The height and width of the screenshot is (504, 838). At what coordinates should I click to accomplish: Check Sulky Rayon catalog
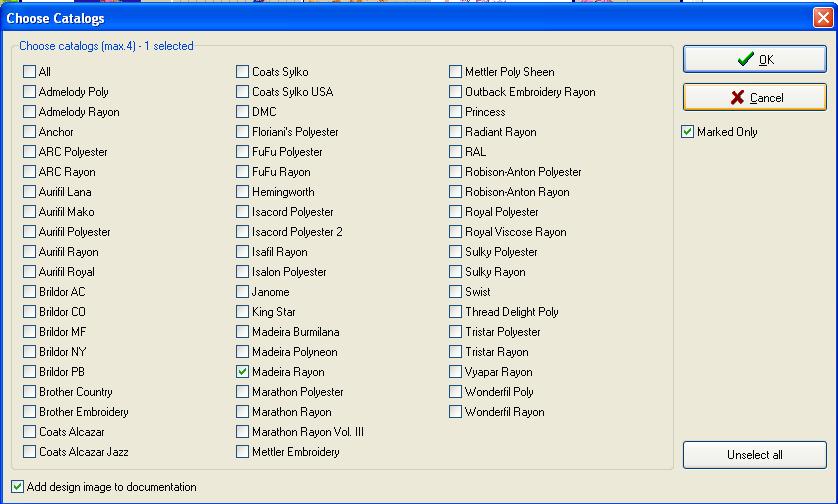click(455, 272)
